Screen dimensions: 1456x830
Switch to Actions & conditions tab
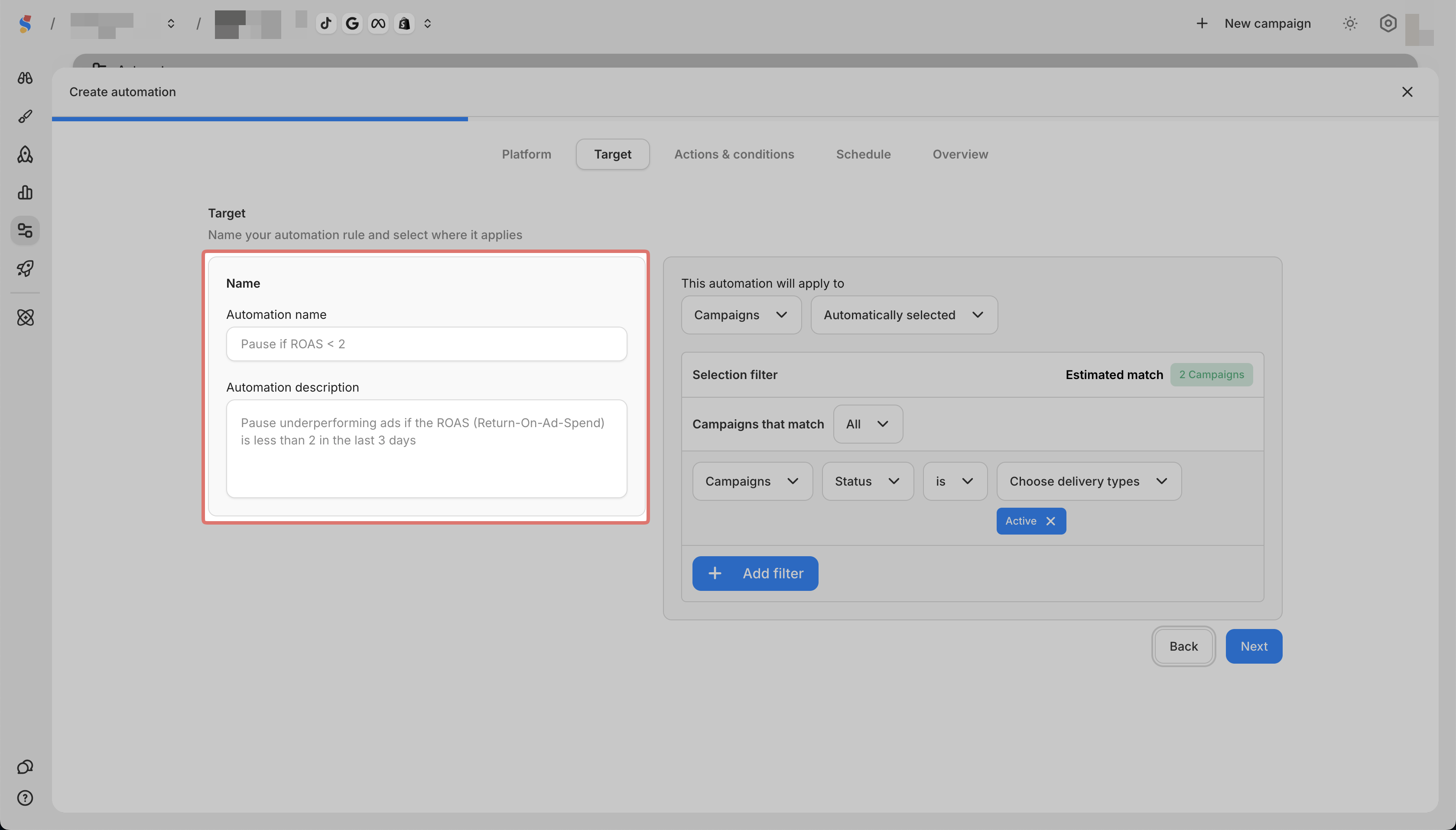click(734, 154)
